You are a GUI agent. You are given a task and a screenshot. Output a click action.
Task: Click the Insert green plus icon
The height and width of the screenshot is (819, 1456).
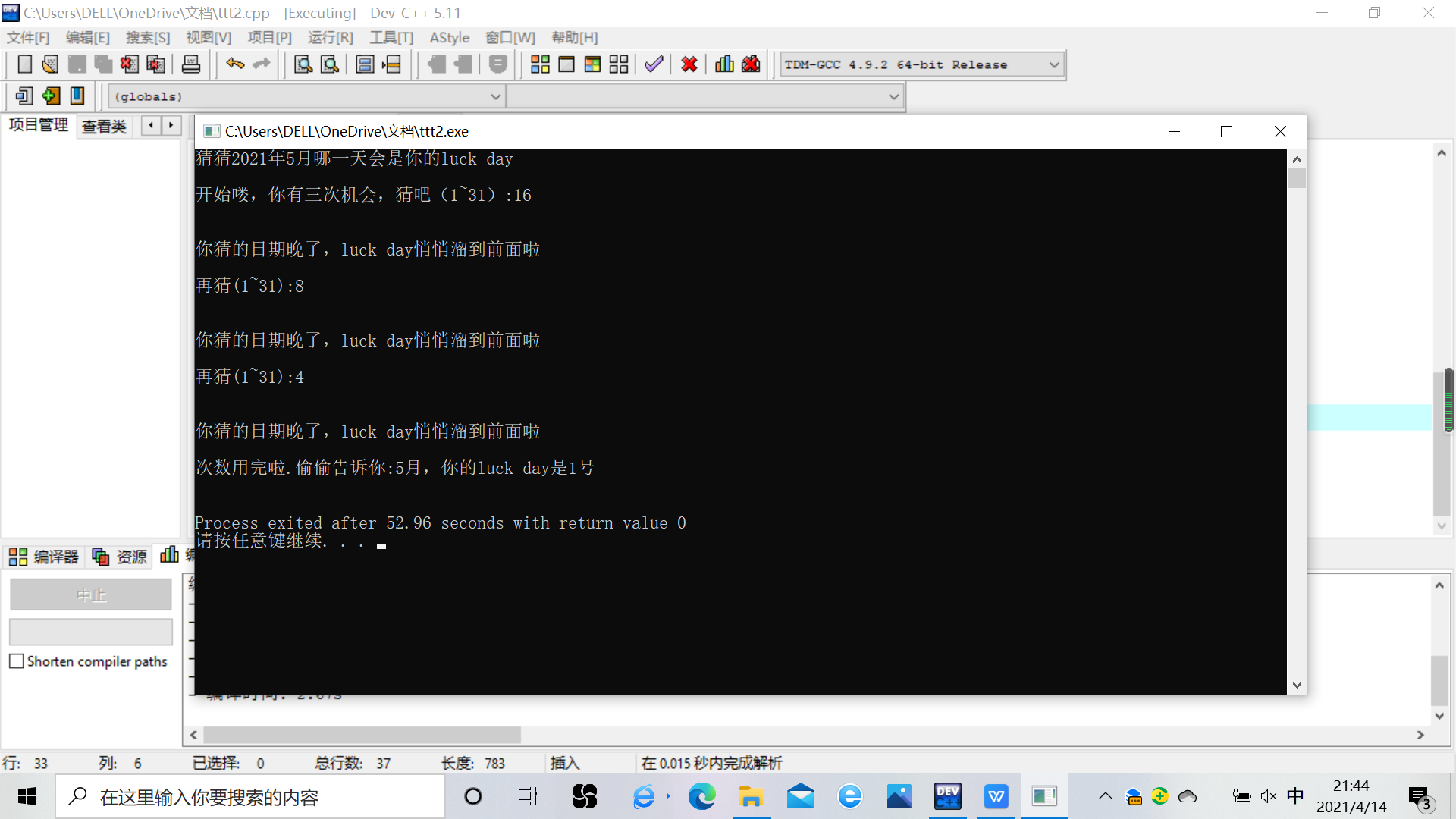(51, 96)
